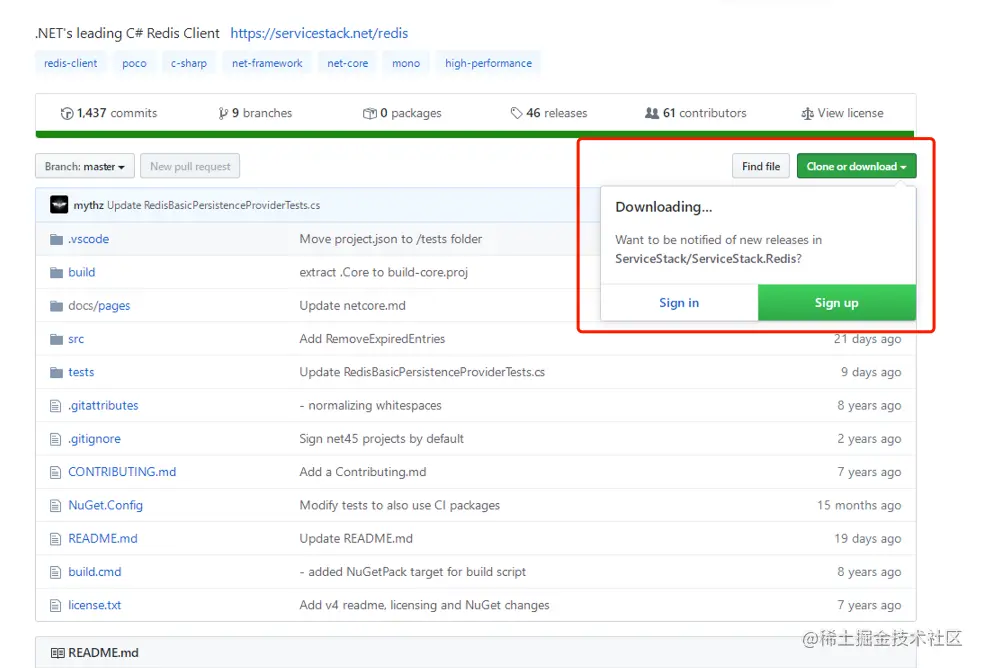Select the high-performance topic tag

[488, 63]
